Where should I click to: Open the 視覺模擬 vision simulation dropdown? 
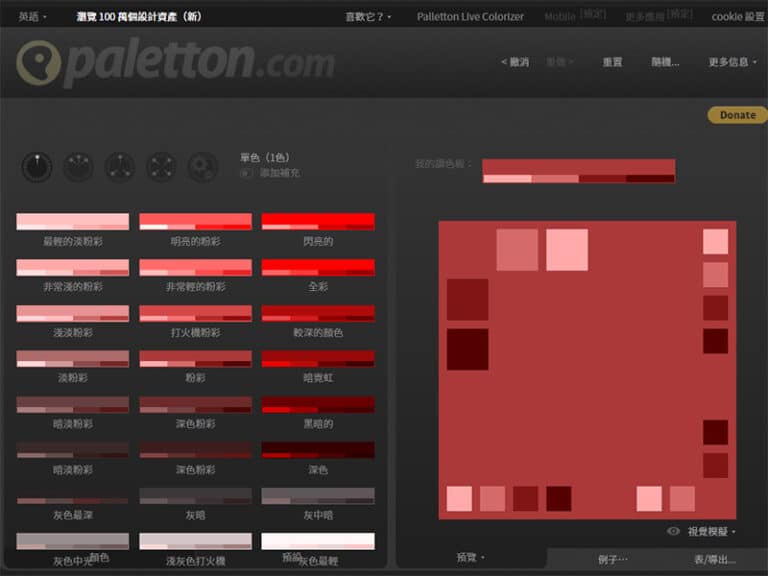pos(713,532)
